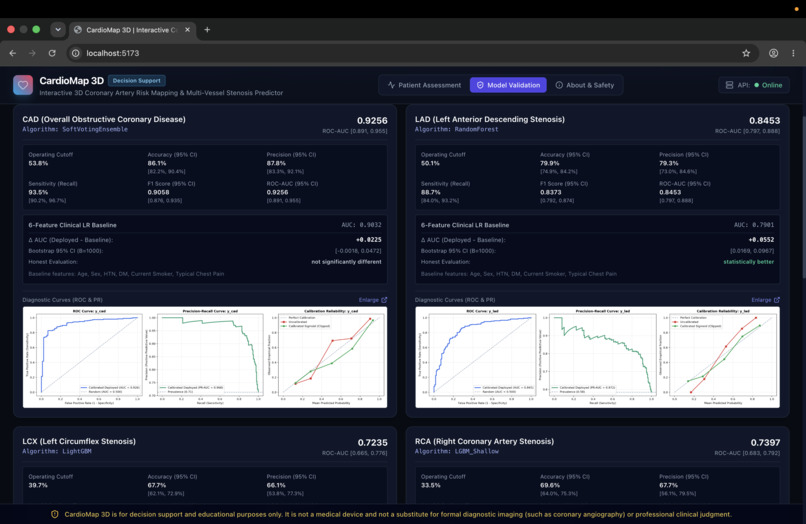Open the Patient Assessment tab
806x524 pixels.
[425, 85]
